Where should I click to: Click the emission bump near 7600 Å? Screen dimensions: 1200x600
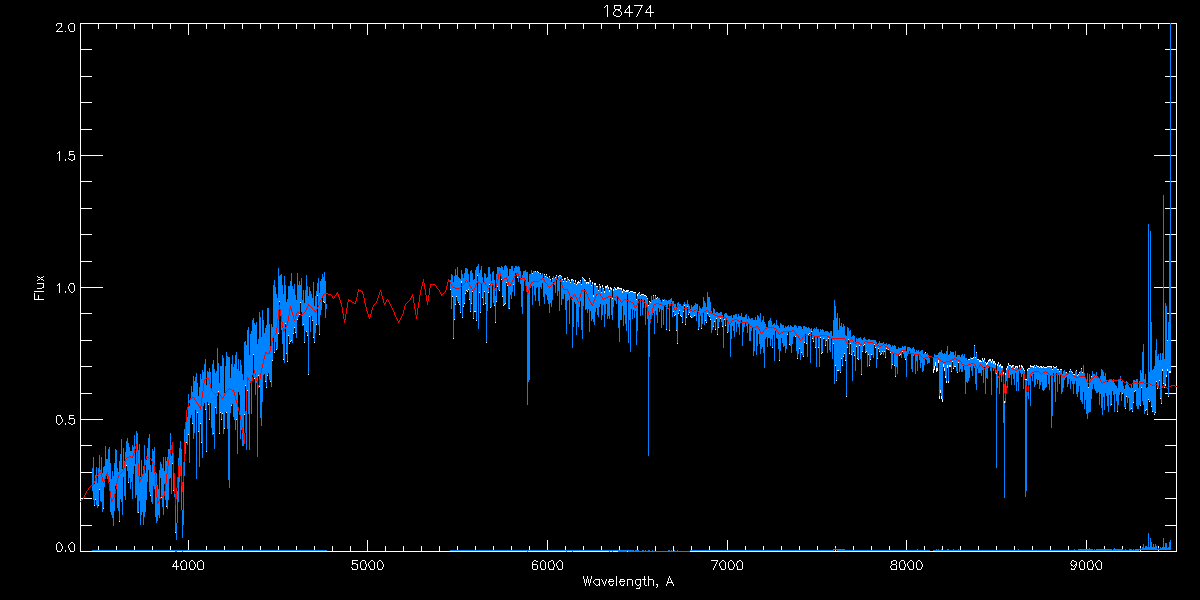click(x=836, y=318)
